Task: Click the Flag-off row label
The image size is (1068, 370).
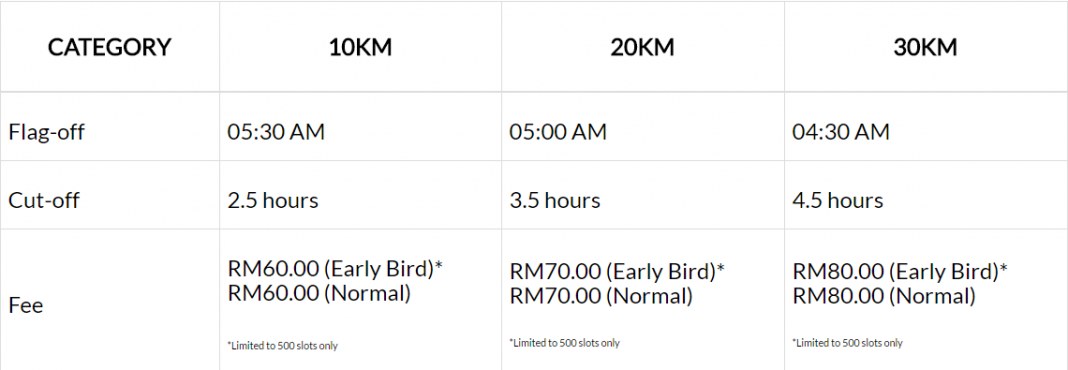Action: pos(47,132)
